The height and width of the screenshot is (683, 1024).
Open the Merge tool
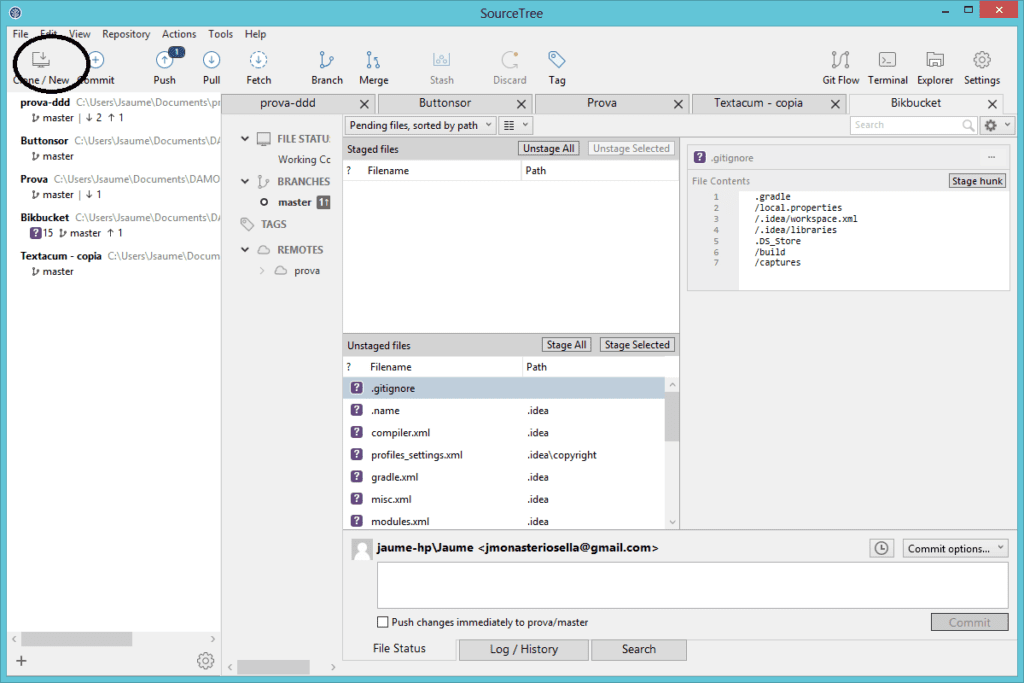373,62
